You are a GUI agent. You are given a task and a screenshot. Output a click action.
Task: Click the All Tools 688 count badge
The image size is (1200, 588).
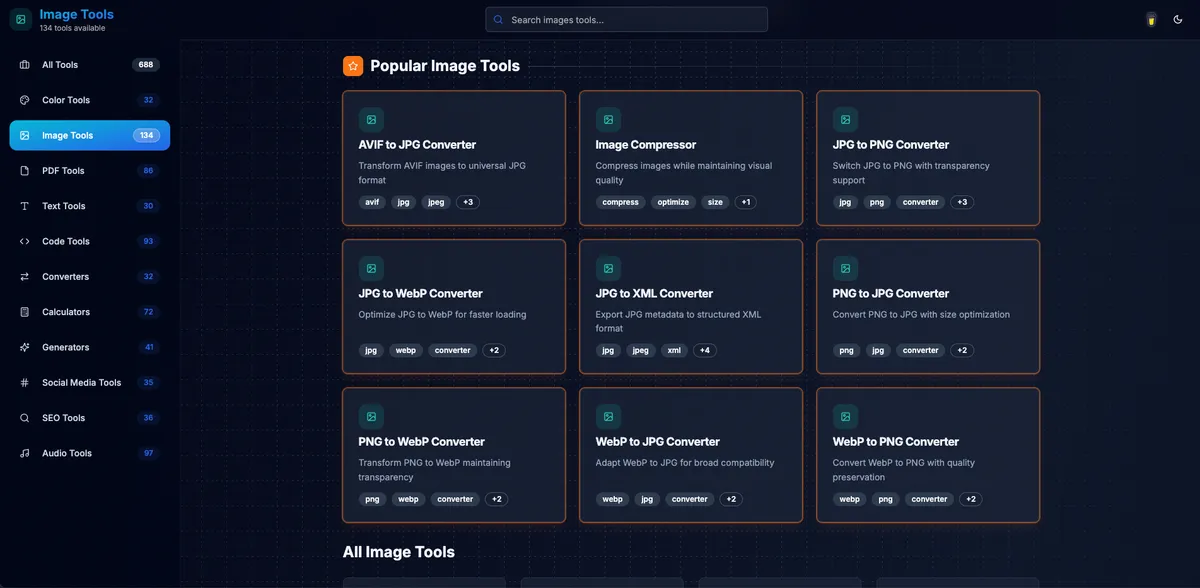coord(146,65)
